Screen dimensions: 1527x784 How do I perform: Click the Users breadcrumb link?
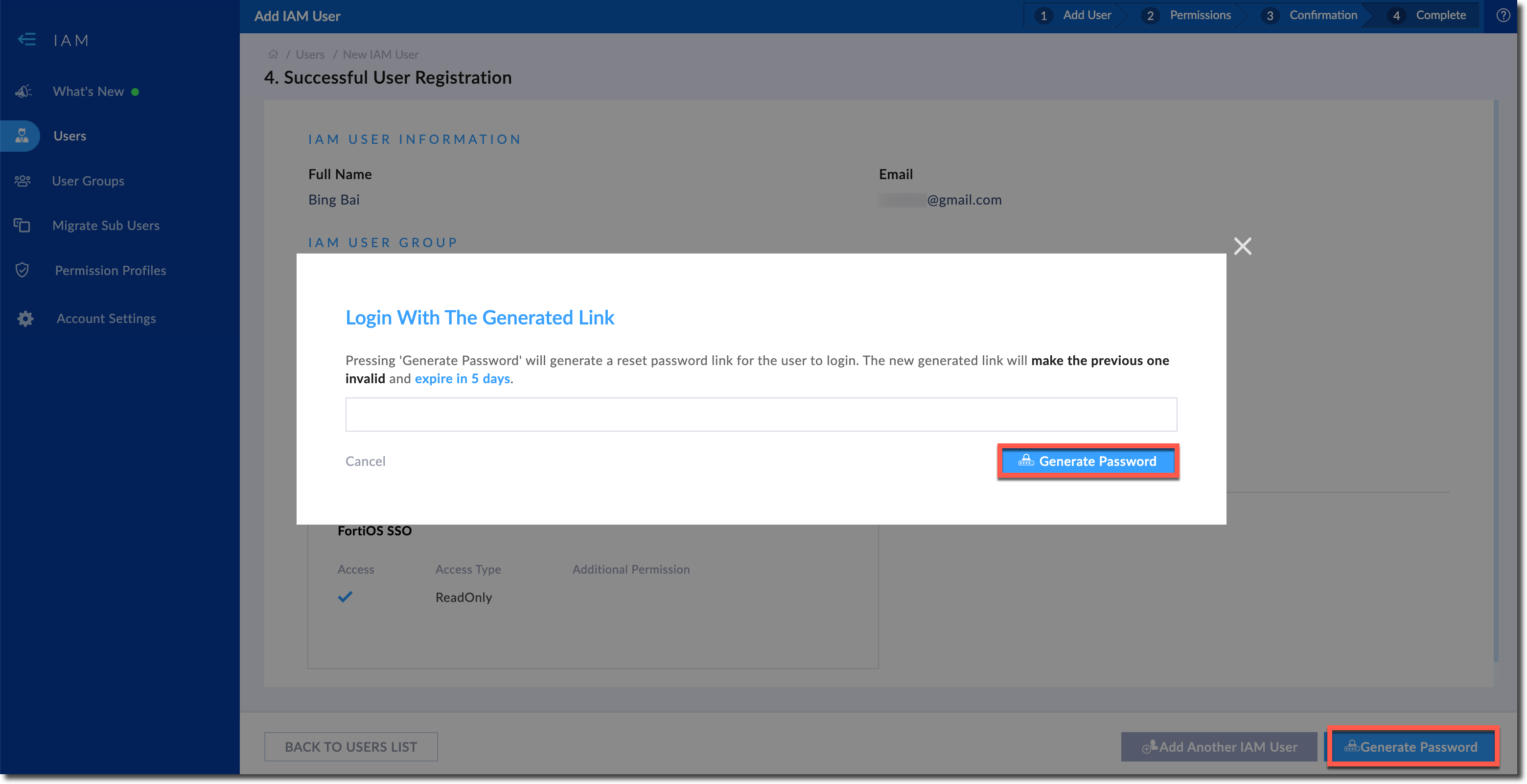[310, 54]
